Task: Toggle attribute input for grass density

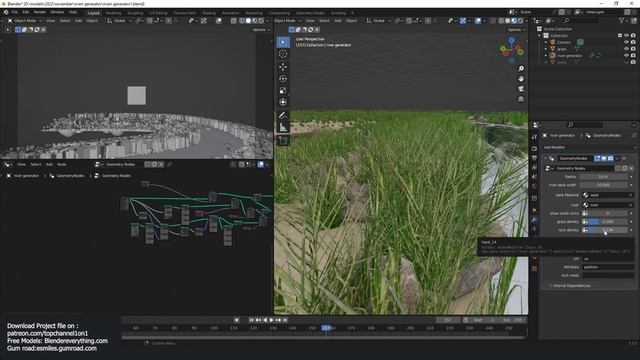Action: tap(585, 222)
